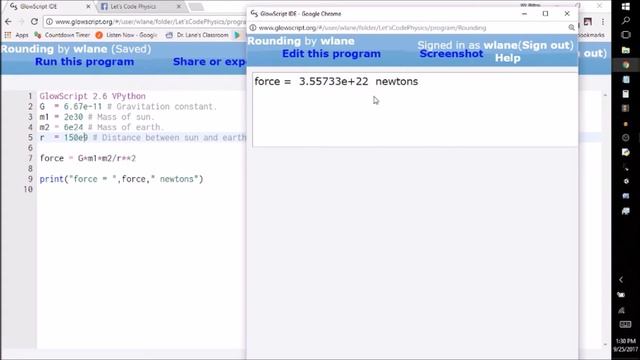Viewport: 640px width, 360px height.
Task: Open Dr. Lane's Classroom bookmark
Action: 198,35
